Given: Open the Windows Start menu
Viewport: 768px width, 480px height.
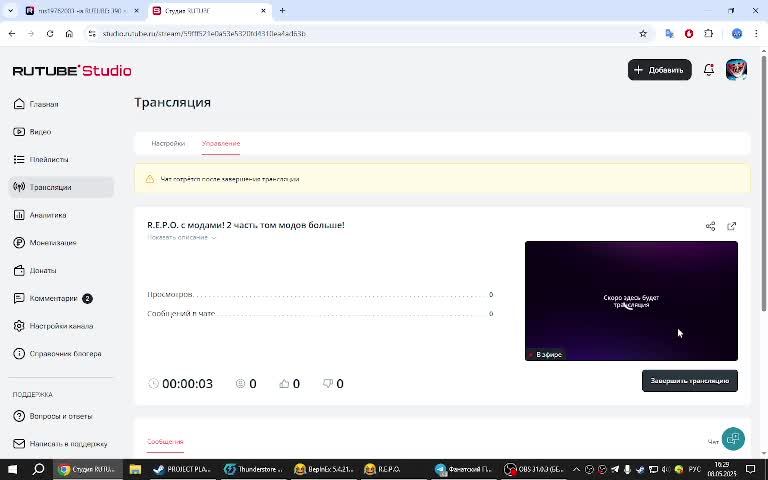Looking at the screenshot, I should click(13, 469).
